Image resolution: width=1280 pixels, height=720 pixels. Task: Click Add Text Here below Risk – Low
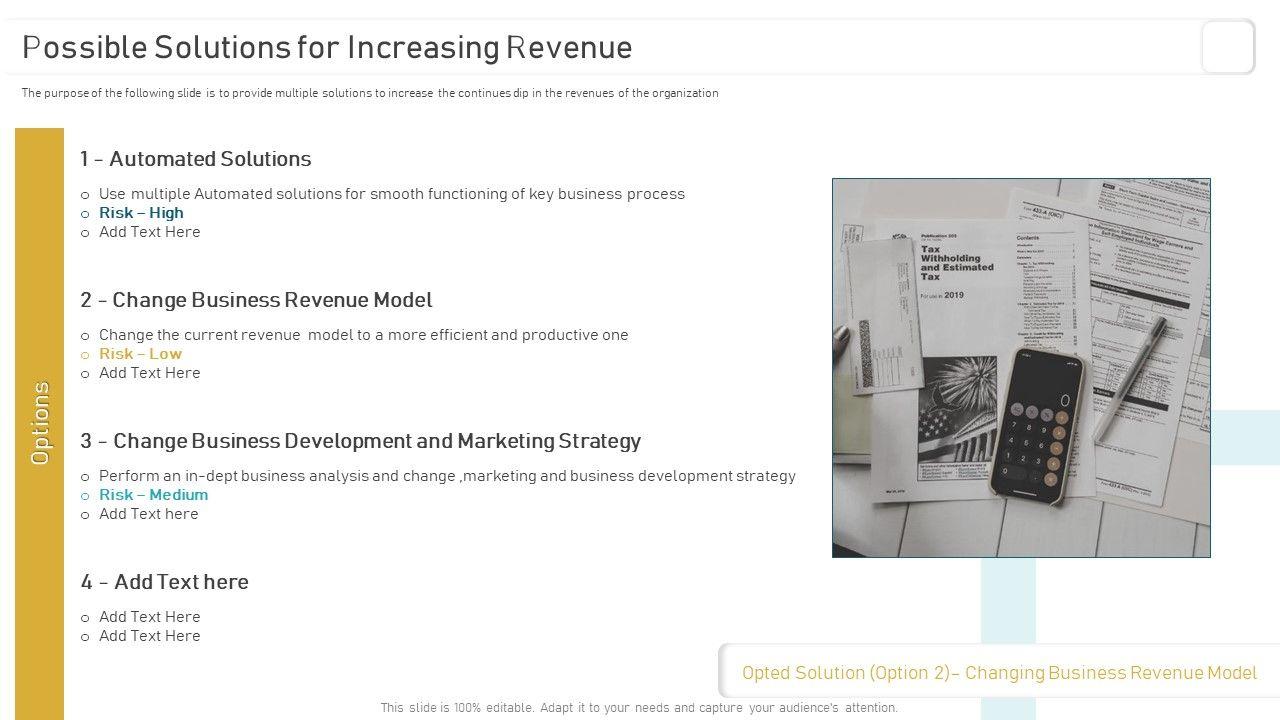(x=149, y=373)
